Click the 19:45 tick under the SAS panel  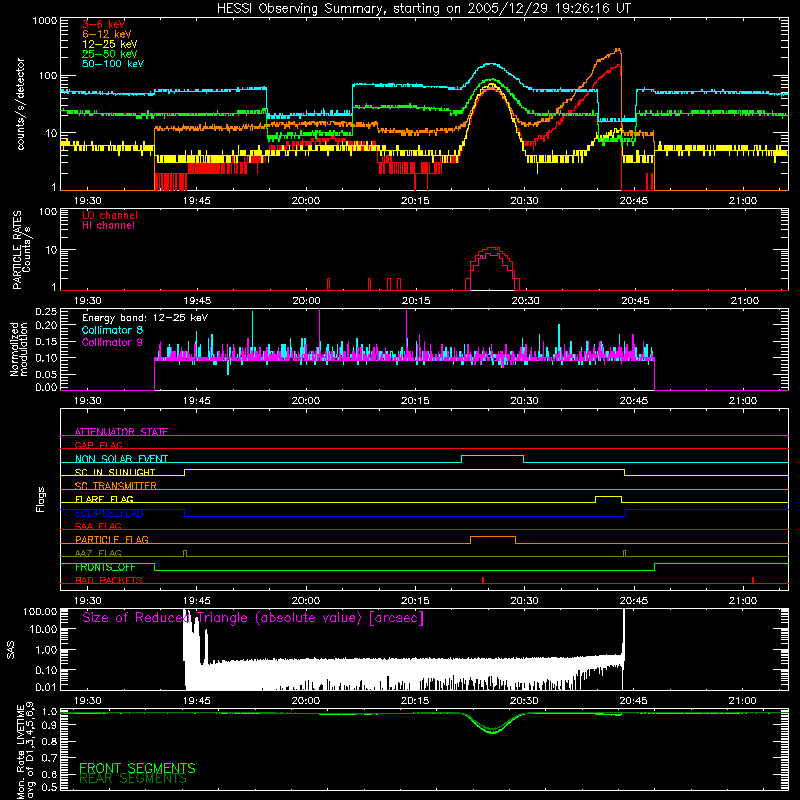(196, 701)
